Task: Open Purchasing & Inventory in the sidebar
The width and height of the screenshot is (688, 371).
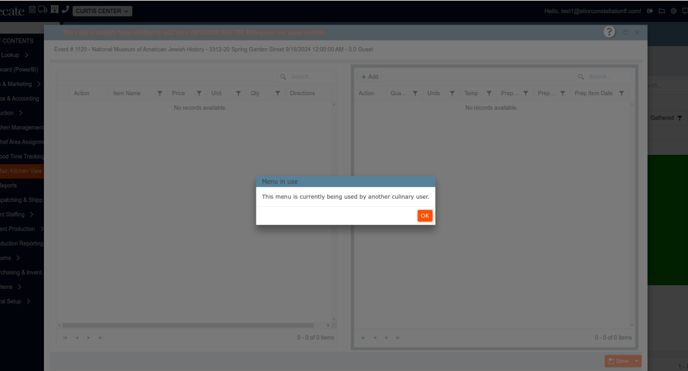Action: click(x=22, y=272)
